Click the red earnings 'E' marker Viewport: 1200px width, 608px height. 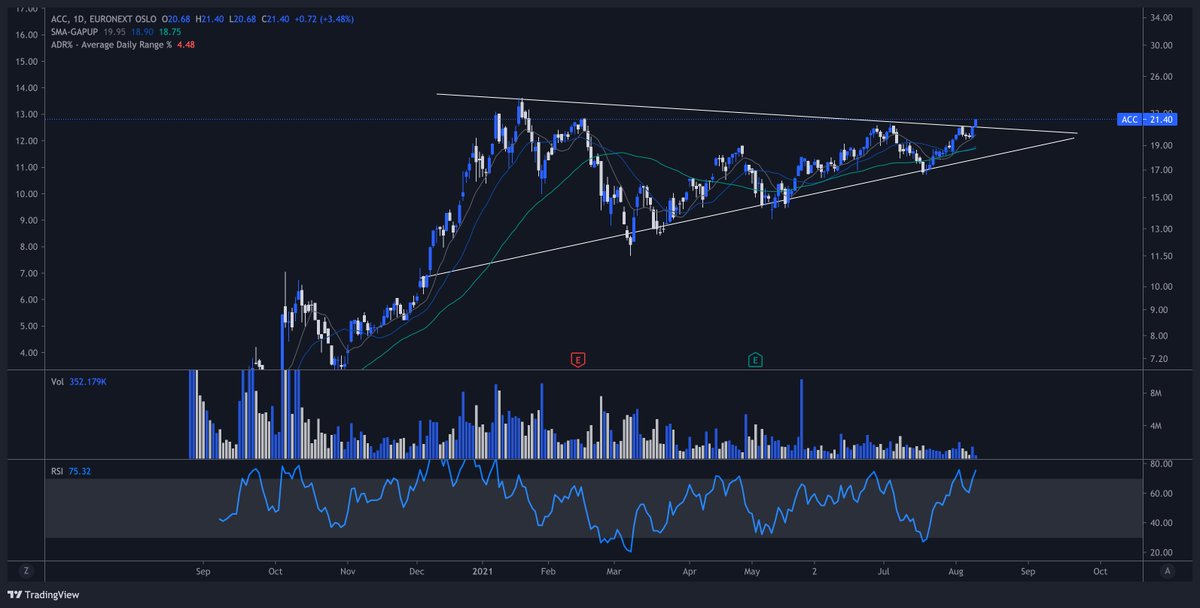pos(577,359)
